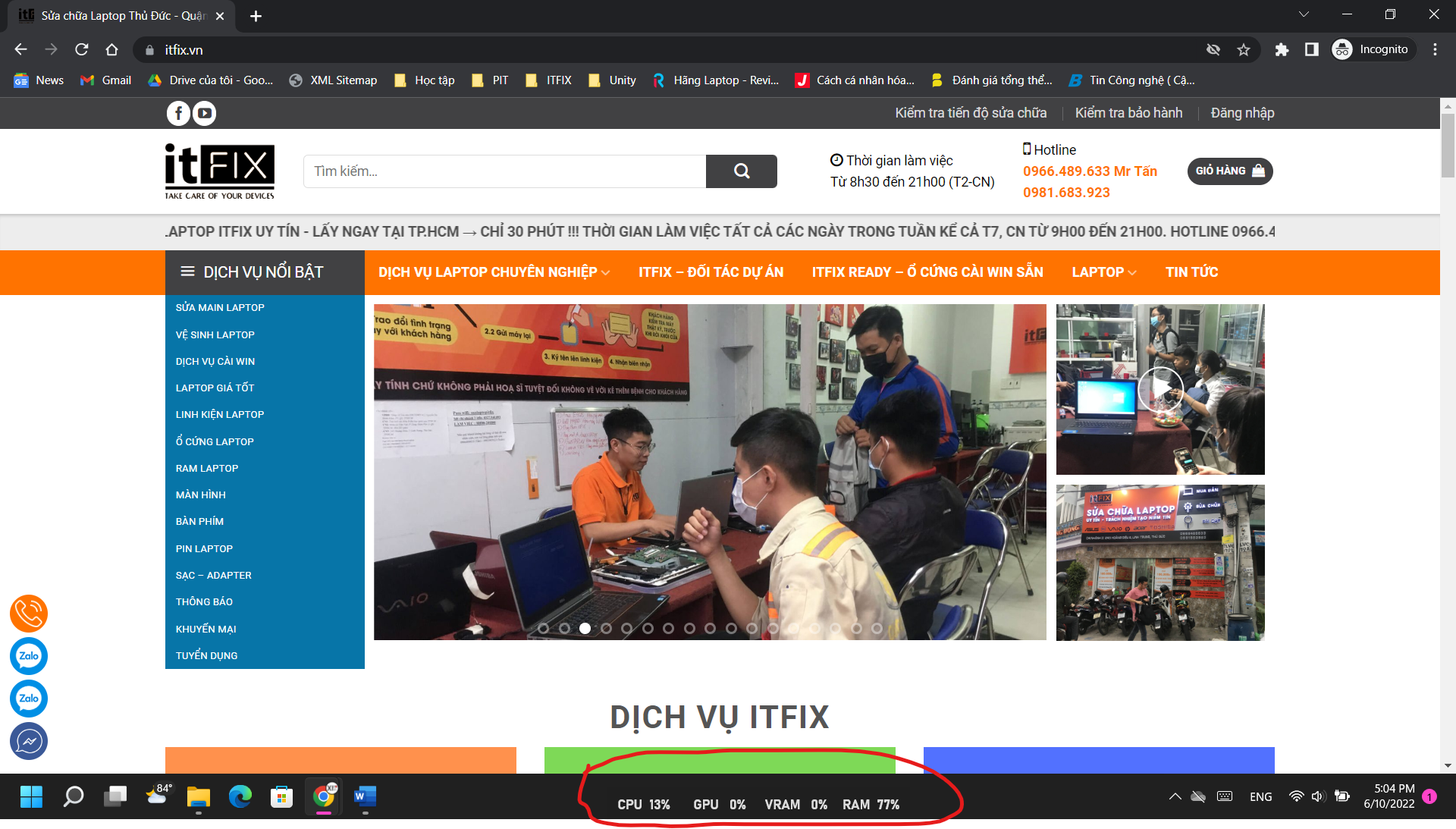The height and width of the screenshot is (829, 1456).
Task: Click the itfix.vn address bar
Action: tap(667, 49)
